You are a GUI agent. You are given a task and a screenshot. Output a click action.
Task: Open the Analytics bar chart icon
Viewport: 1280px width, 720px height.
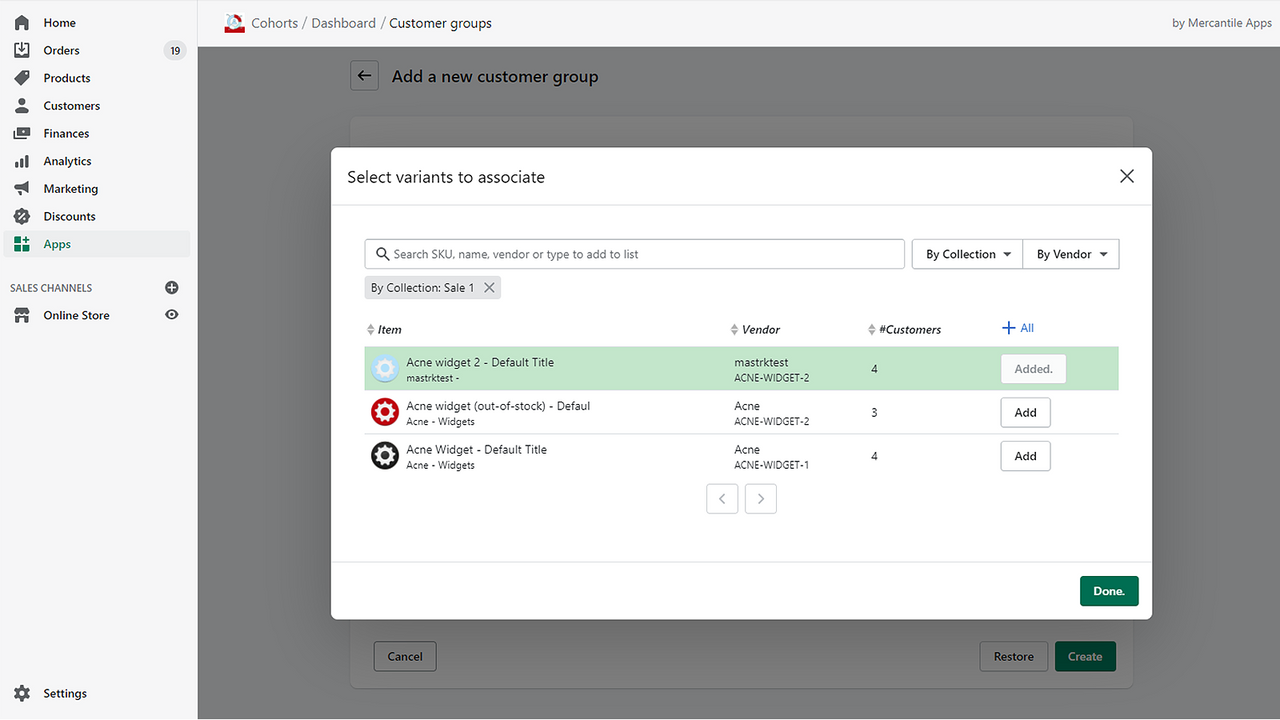[22, 161]
